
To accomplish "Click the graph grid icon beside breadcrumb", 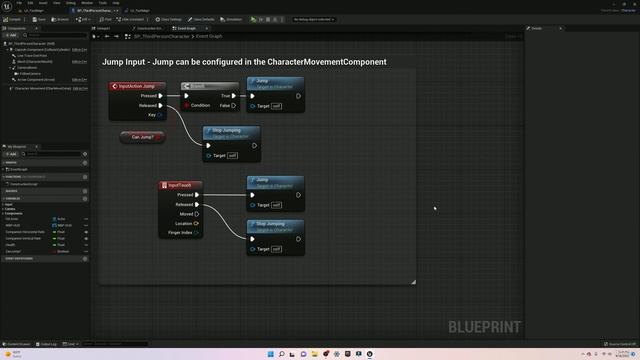I will pos(128,36).
